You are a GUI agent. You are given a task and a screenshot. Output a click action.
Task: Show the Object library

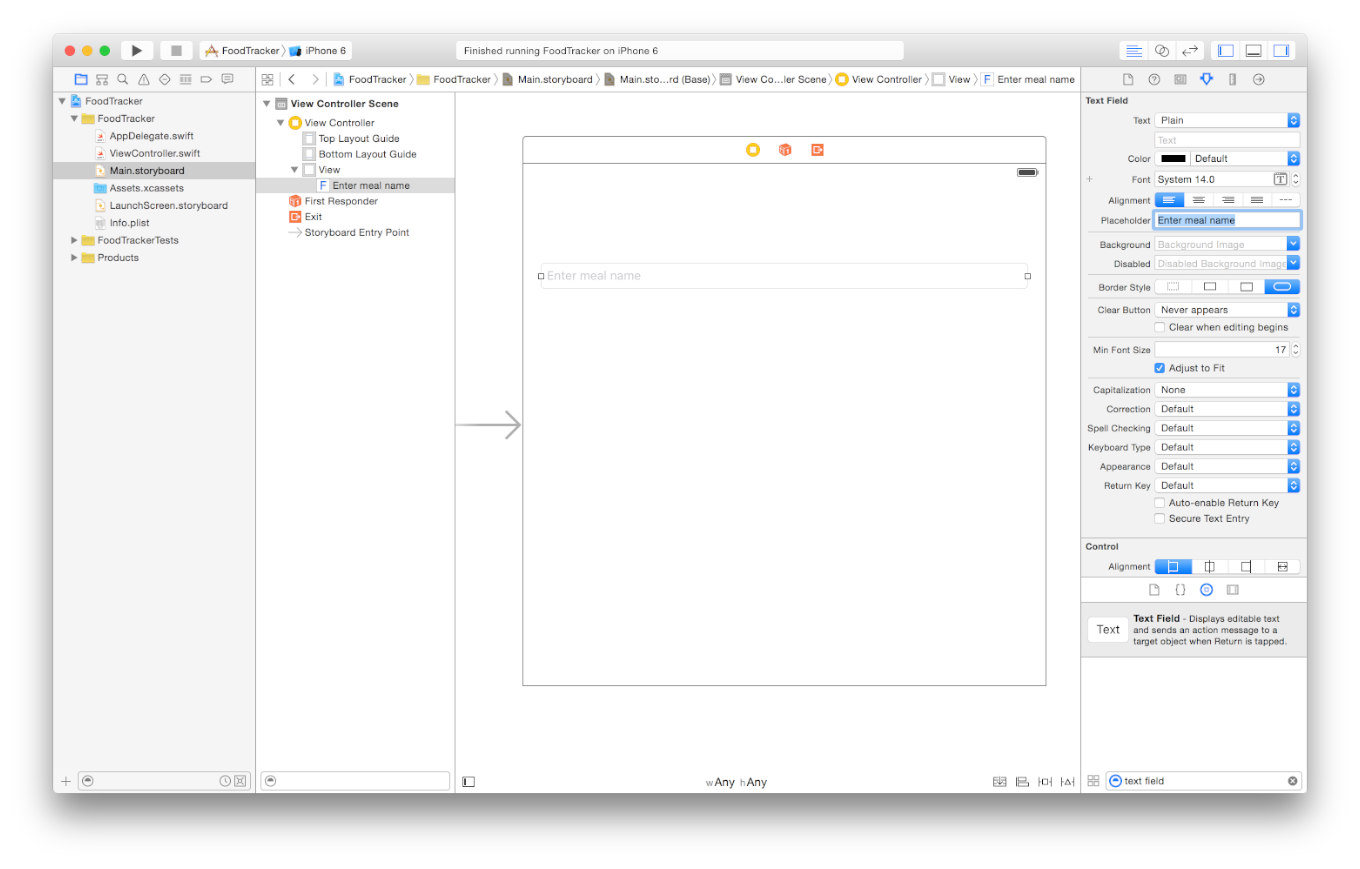pos(1206,590)
